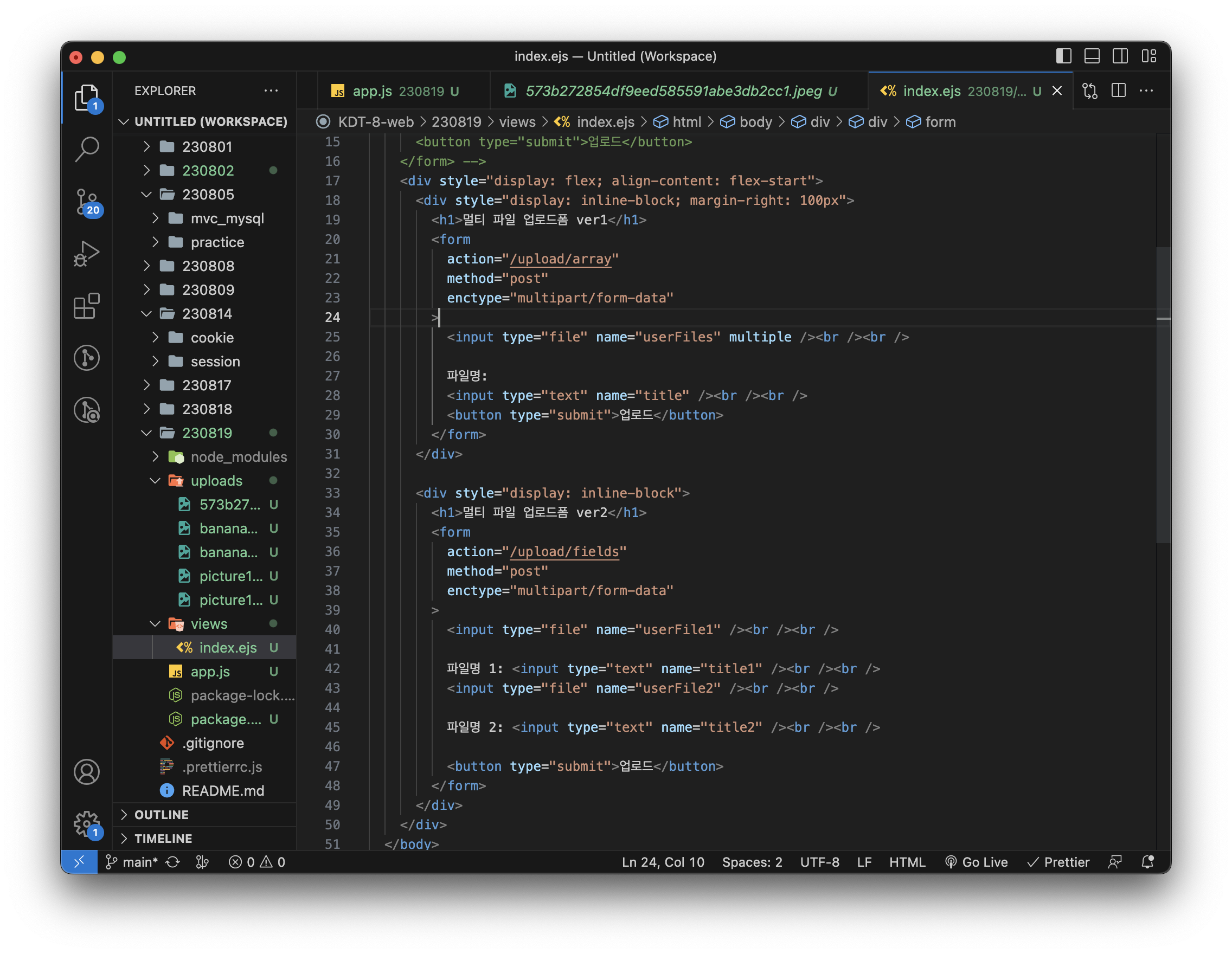Viewport: 1232px width, 954px height.
Task: Open the Search view icon
Action: tap(86, 150)
